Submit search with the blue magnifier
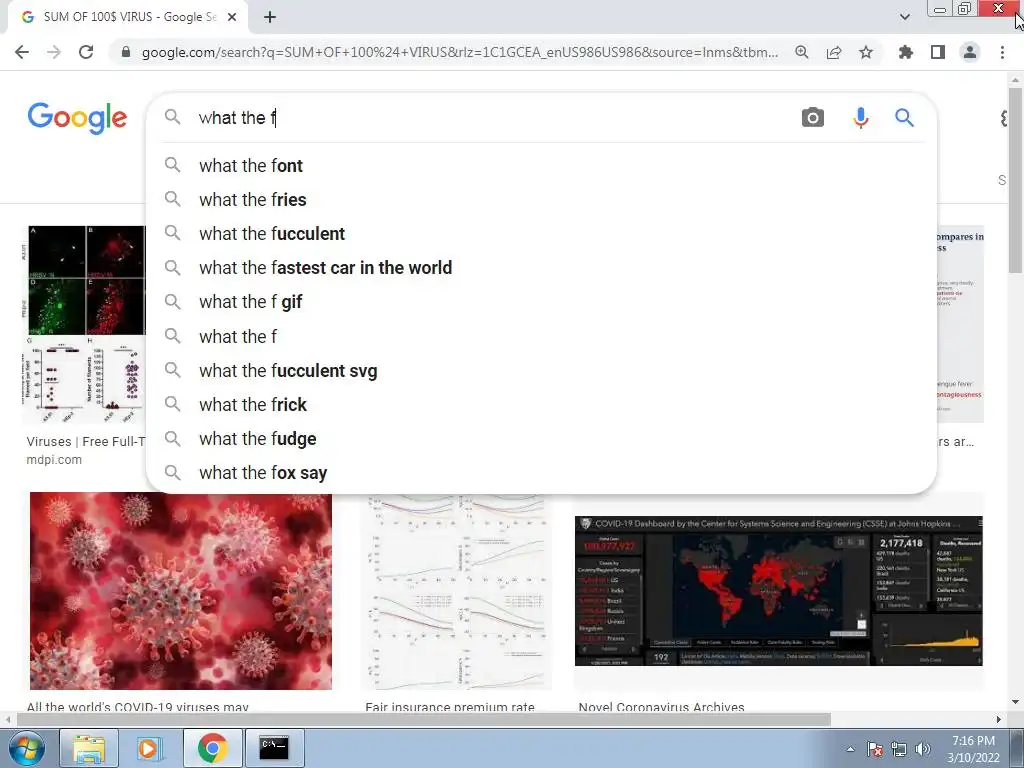 pyautogui.click(x=904, y=118)
